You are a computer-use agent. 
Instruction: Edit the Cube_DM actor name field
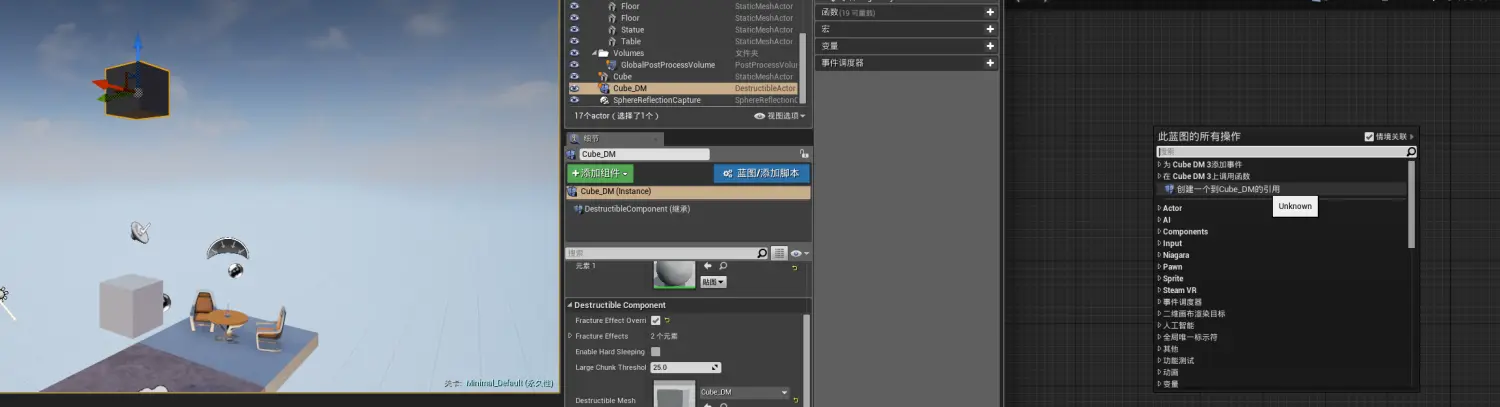click(x=644, y=154)
